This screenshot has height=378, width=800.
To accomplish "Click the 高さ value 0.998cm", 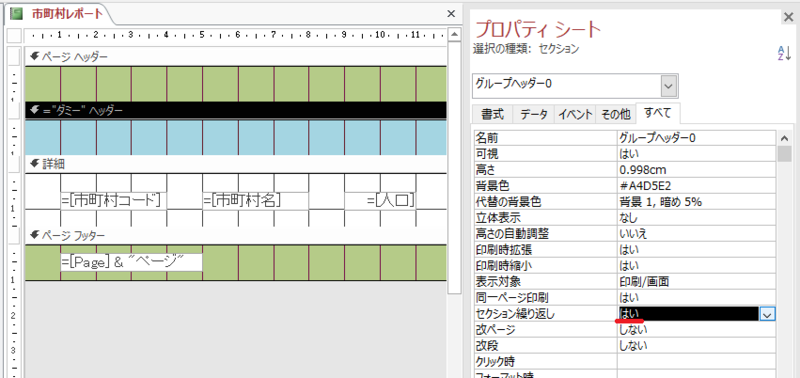I will click(x=696, y=170).
